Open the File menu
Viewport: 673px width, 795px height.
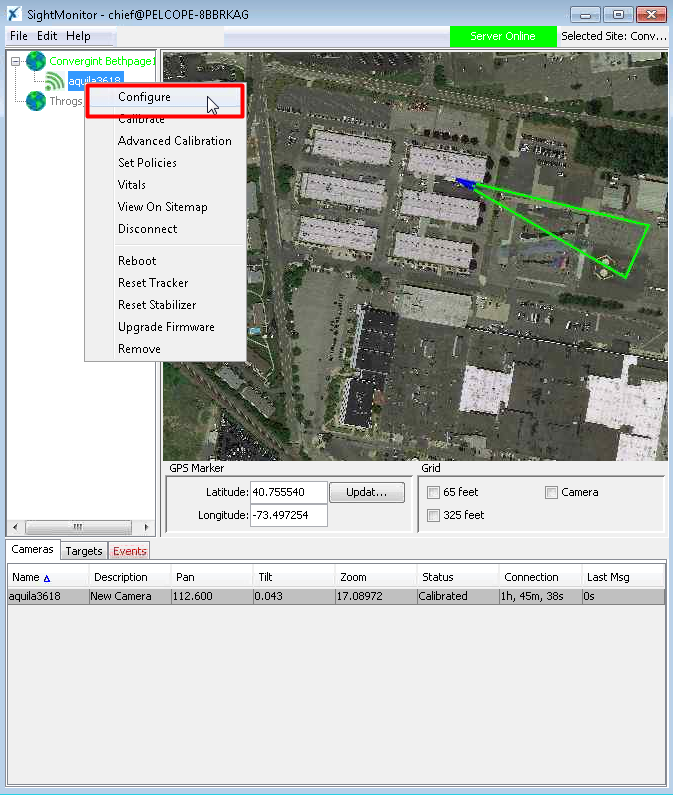pyautogui.click(x=19, y=36)
